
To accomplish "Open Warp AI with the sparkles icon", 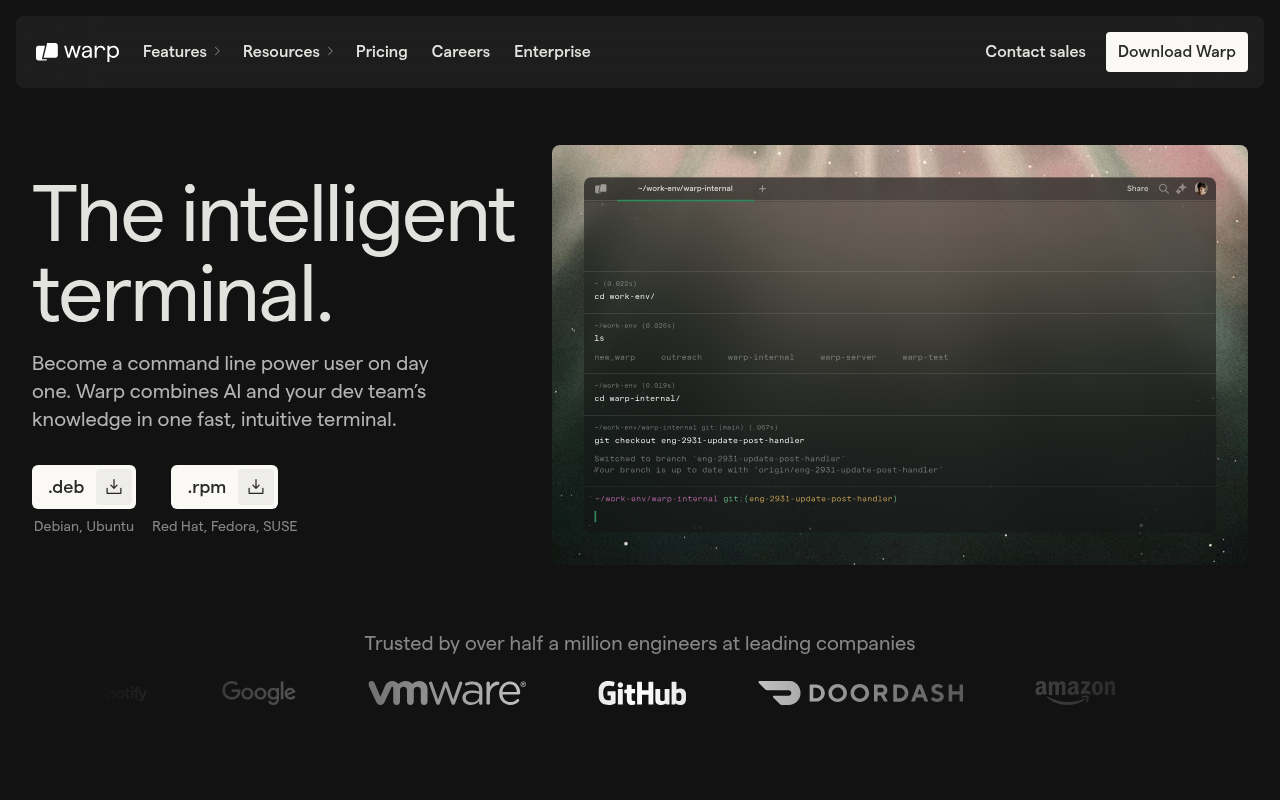I will [1181, 188].
